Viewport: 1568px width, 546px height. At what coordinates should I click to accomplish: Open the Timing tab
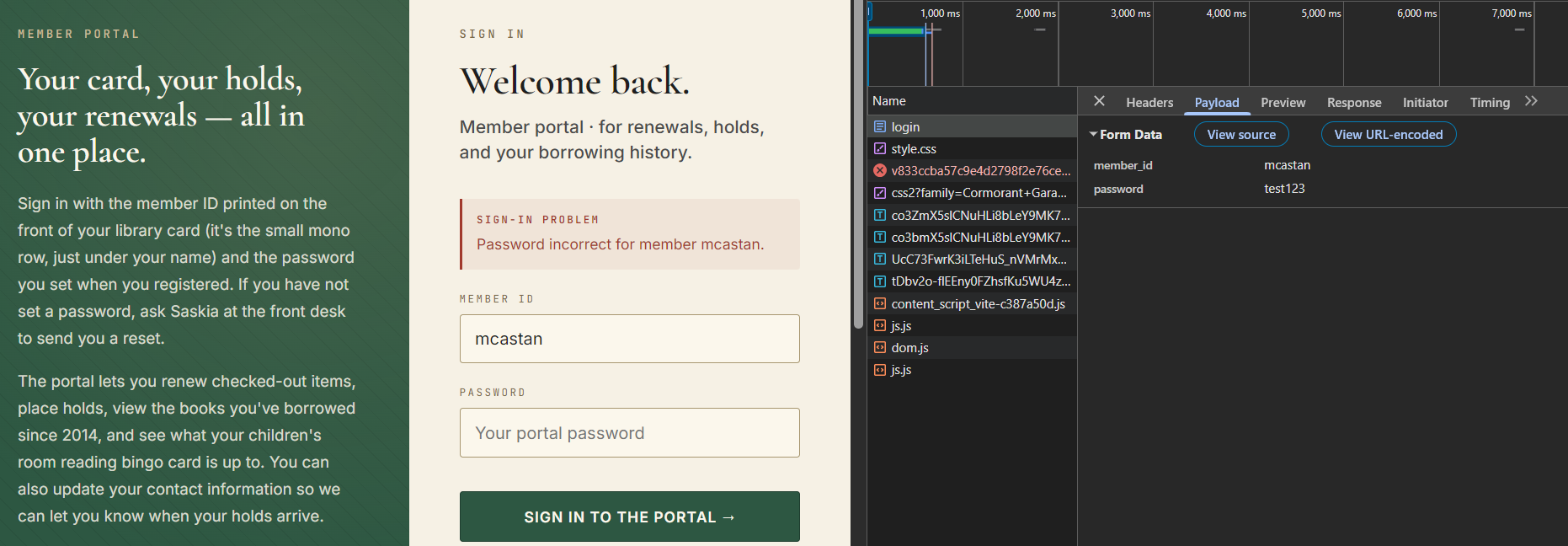(x=1490, y=102)
